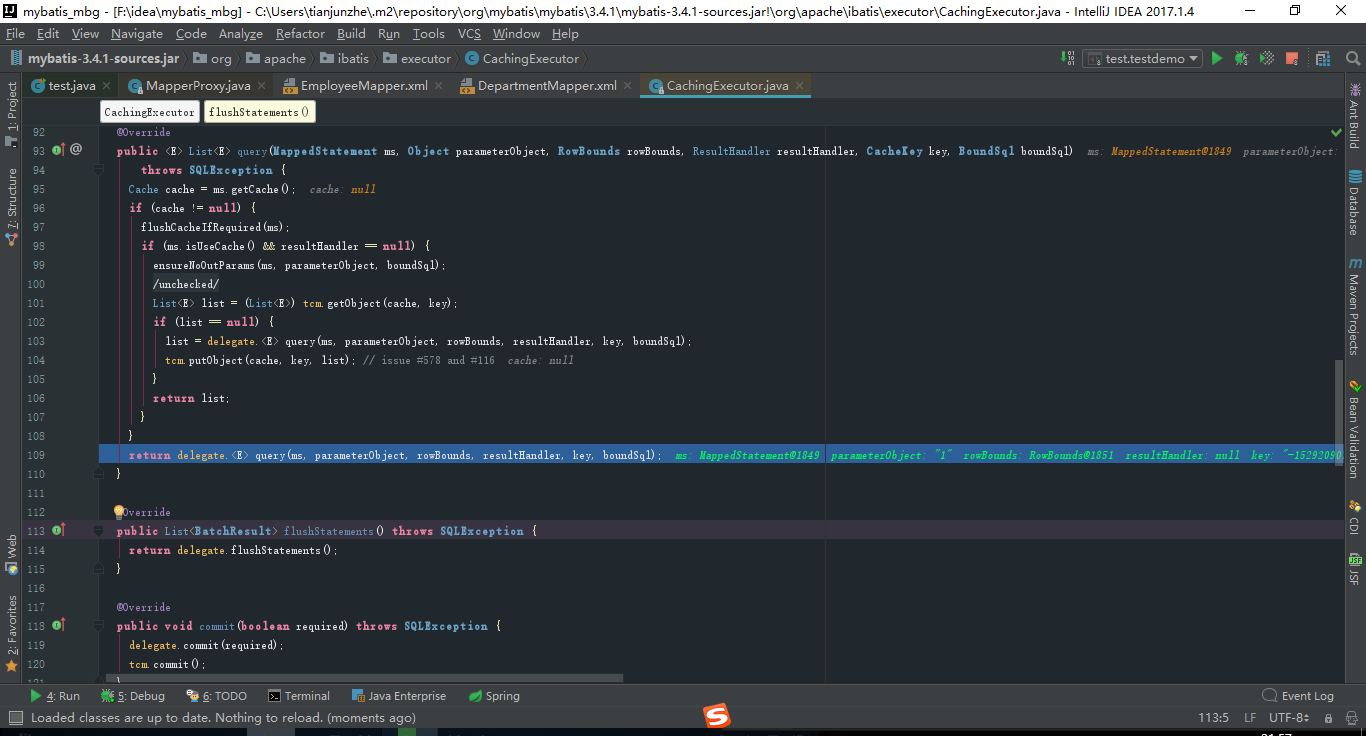The height and width of the screenshot is (736, 1366).
Task: Stop the running process
Action: pyautogui.click(x=1291, y=58)
